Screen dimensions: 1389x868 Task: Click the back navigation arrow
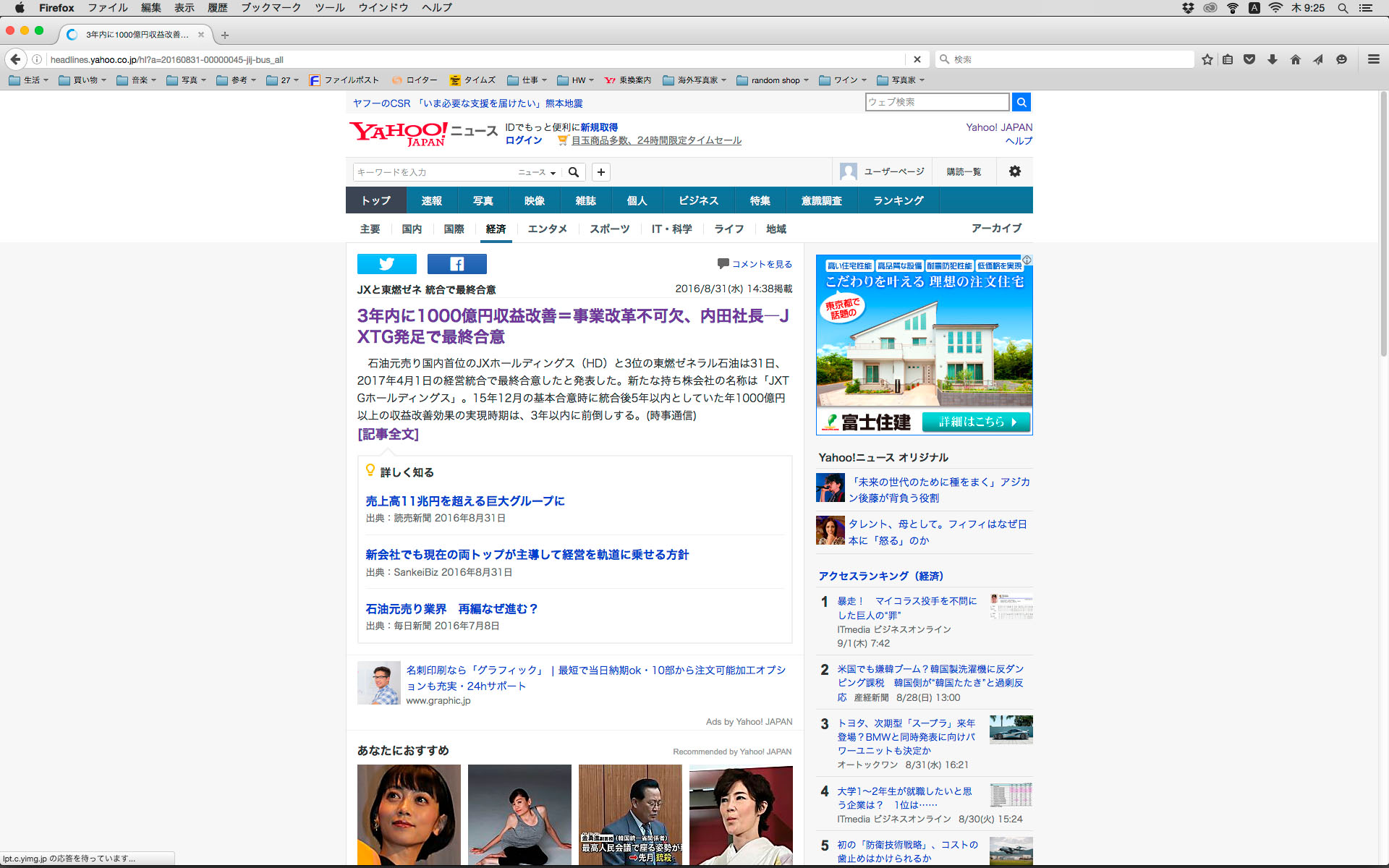tap(16, 59)
